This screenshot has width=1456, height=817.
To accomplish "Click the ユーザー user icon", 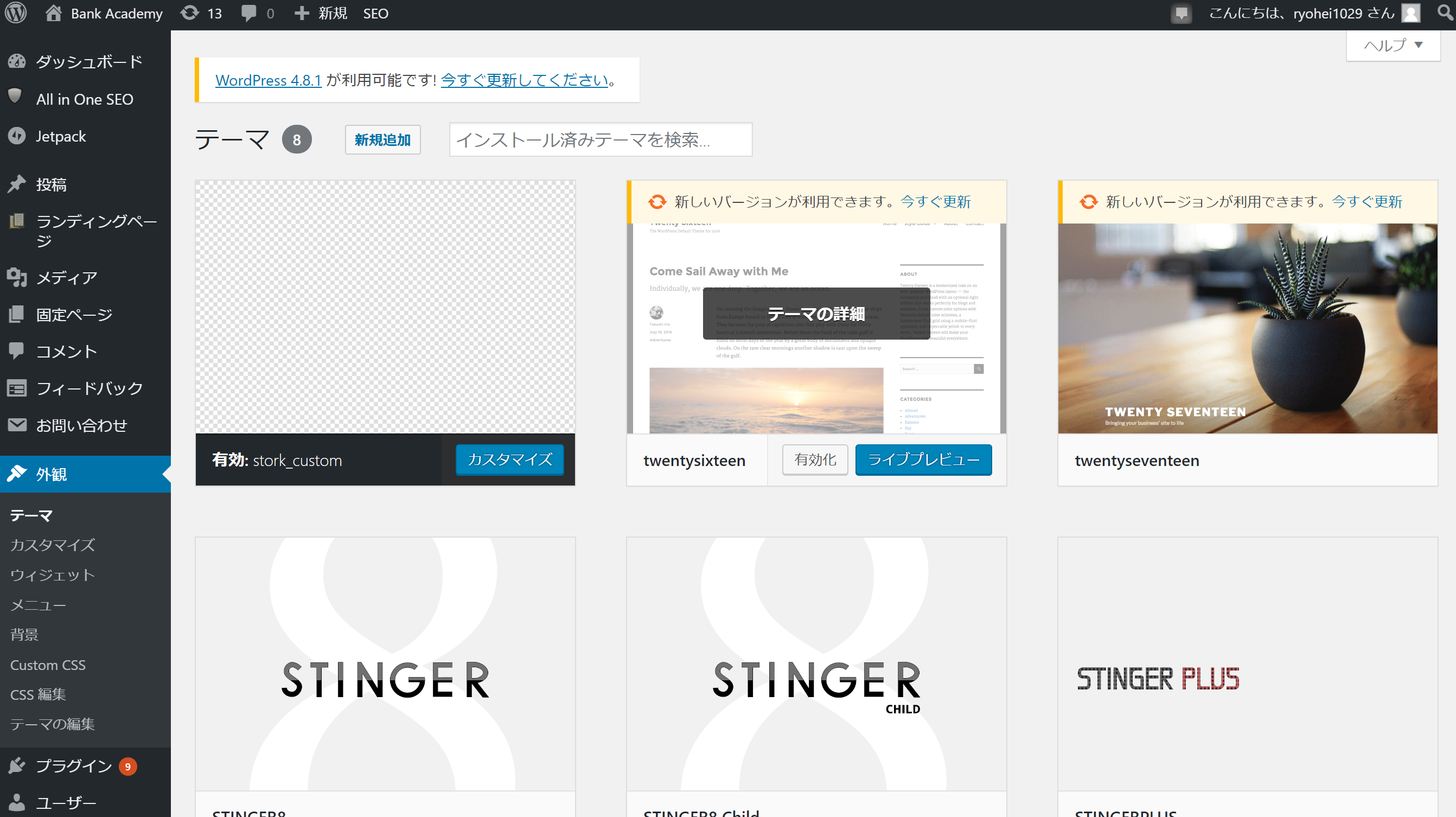I will pos(17,802).
